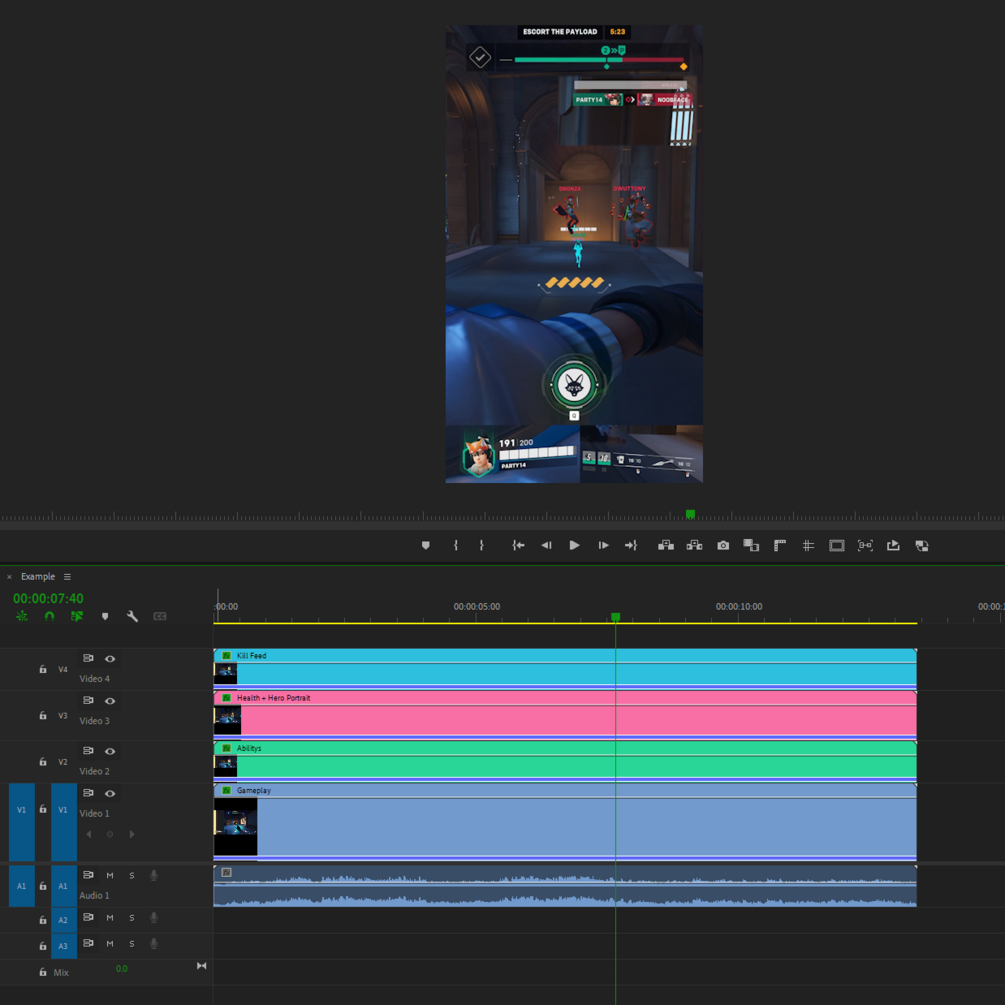Select the Audio 1 waveform clip
The height and width of the screenshot is (1005, 1005).
coord(565,886)
